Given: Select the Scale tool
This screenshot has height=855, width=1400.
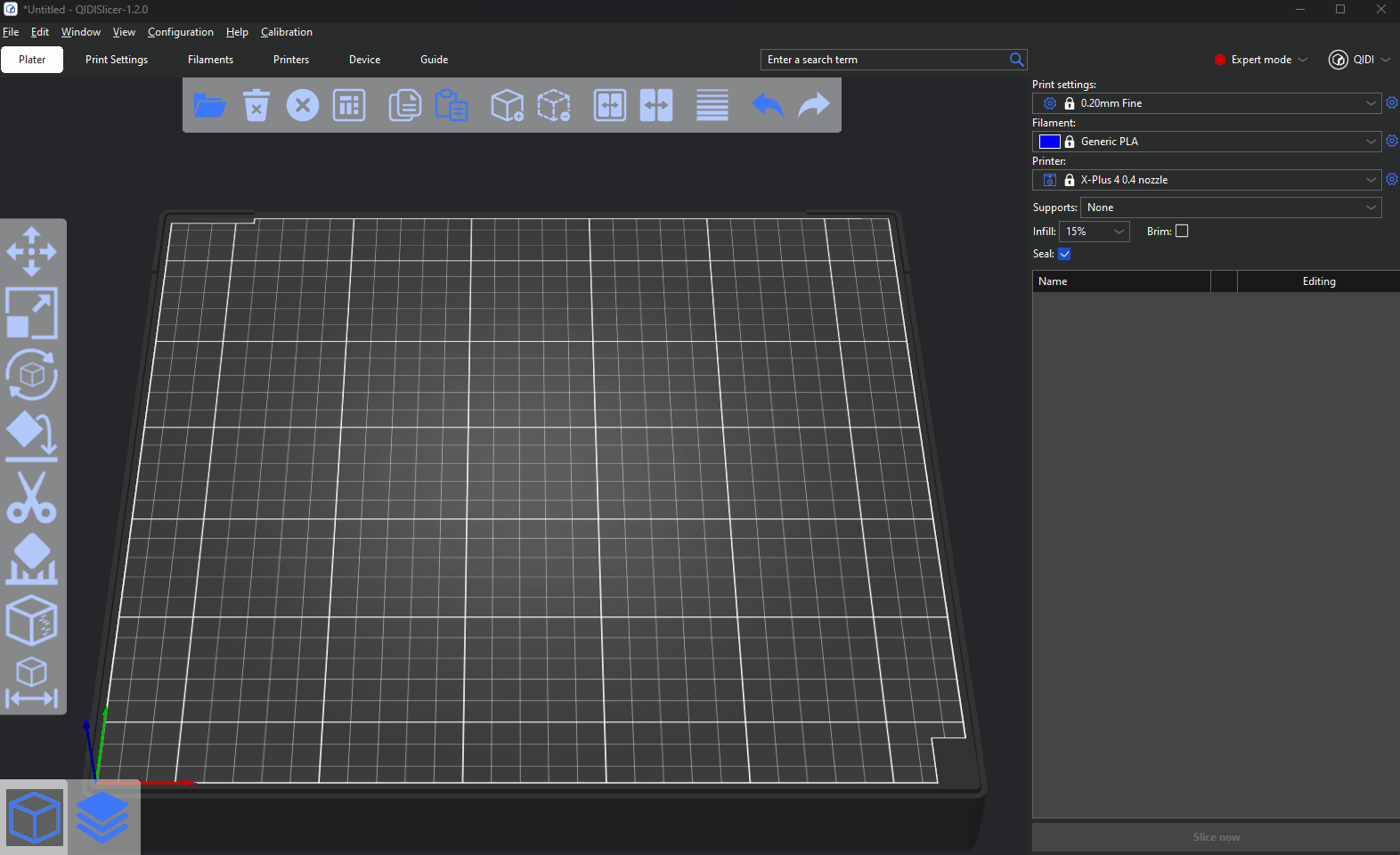Looking at the screenshot, I should 32,313.
